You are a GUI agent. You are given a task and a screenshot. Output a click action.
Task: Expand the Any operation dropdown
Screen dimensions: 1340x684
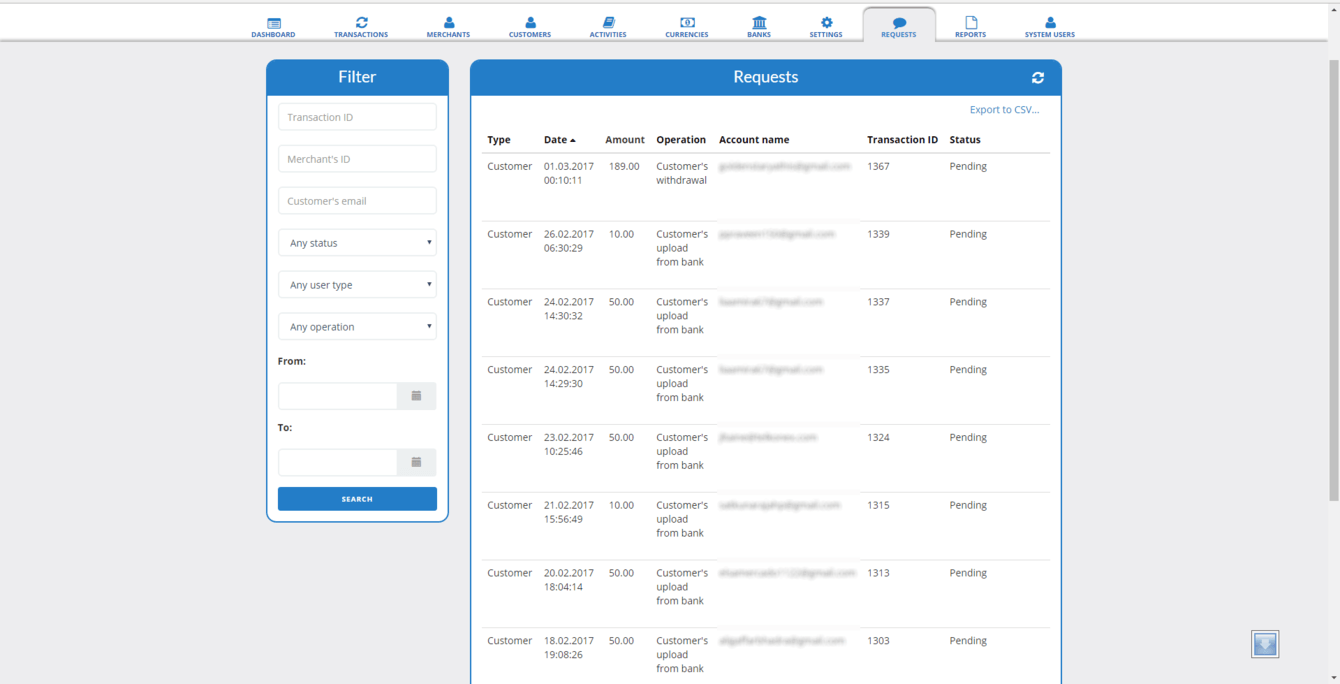point(357,327)
